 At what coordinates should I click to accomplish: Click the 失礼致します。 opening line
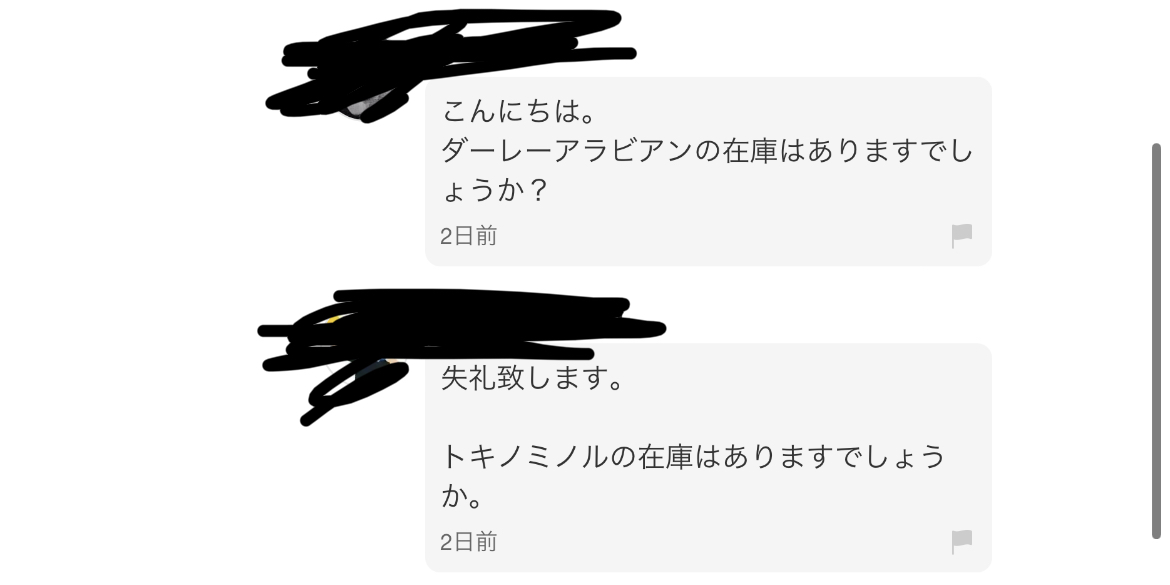[x=533, y=378]
